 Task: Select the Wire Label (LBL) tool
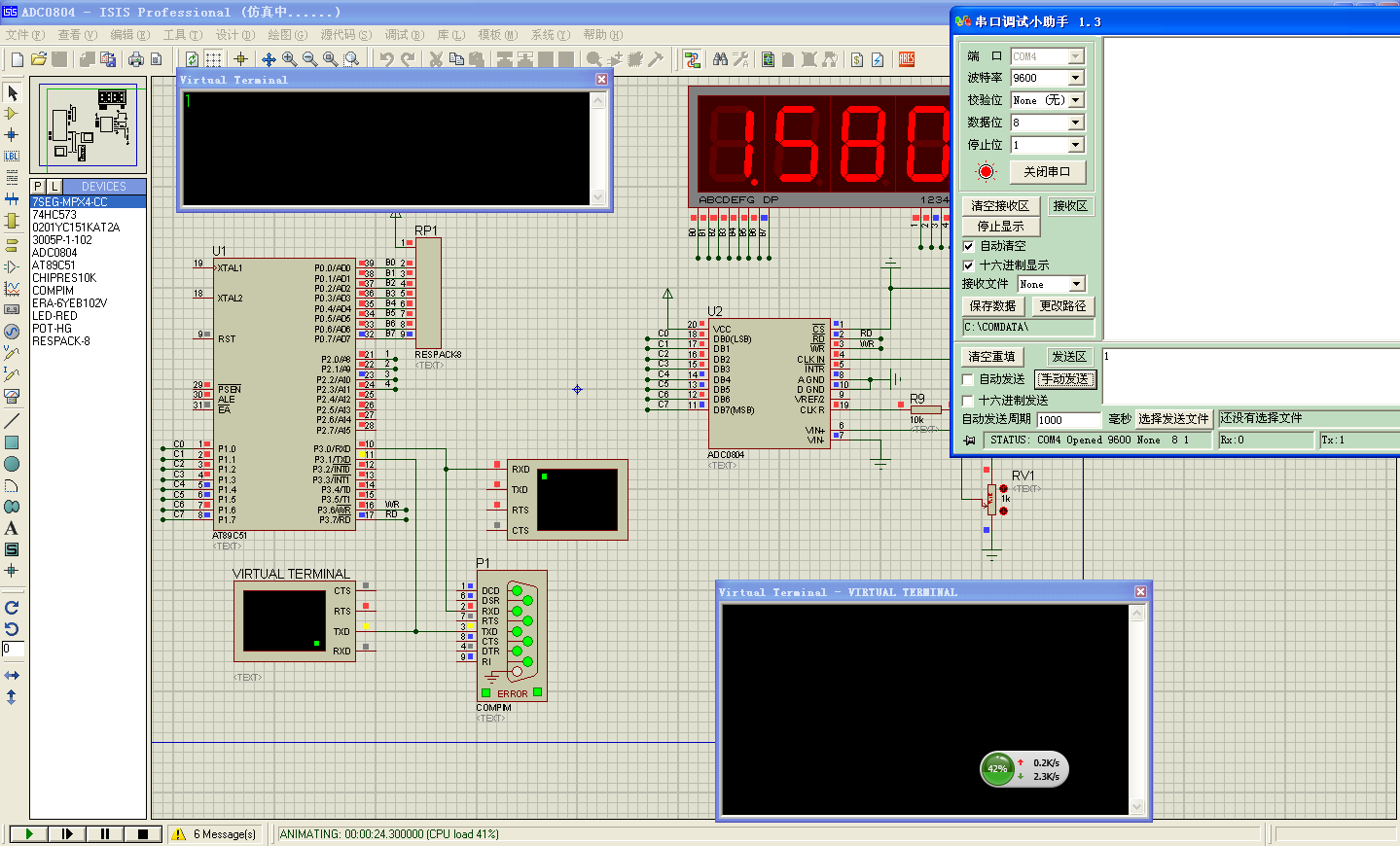tap(12, 157)
